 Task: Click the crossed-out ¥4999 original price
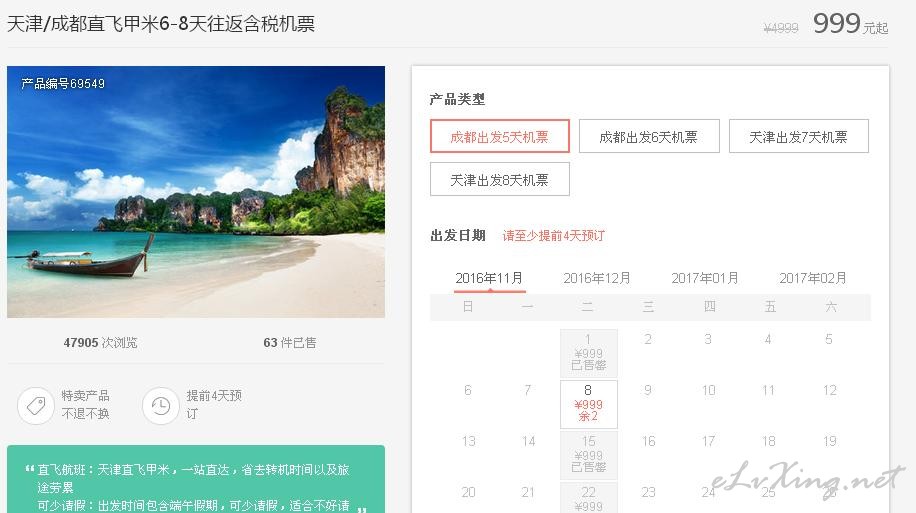(780, 28)
